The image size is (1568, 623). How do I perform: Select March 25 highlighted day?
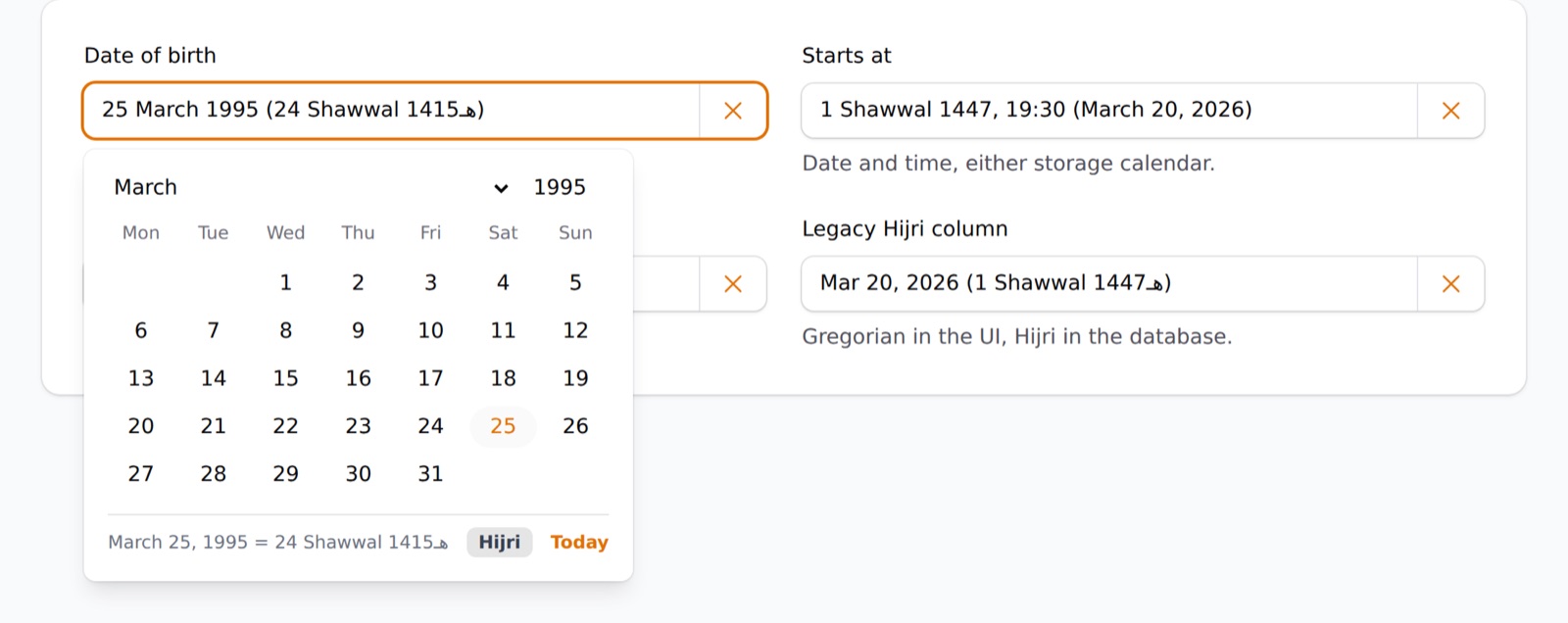(503, 426)
